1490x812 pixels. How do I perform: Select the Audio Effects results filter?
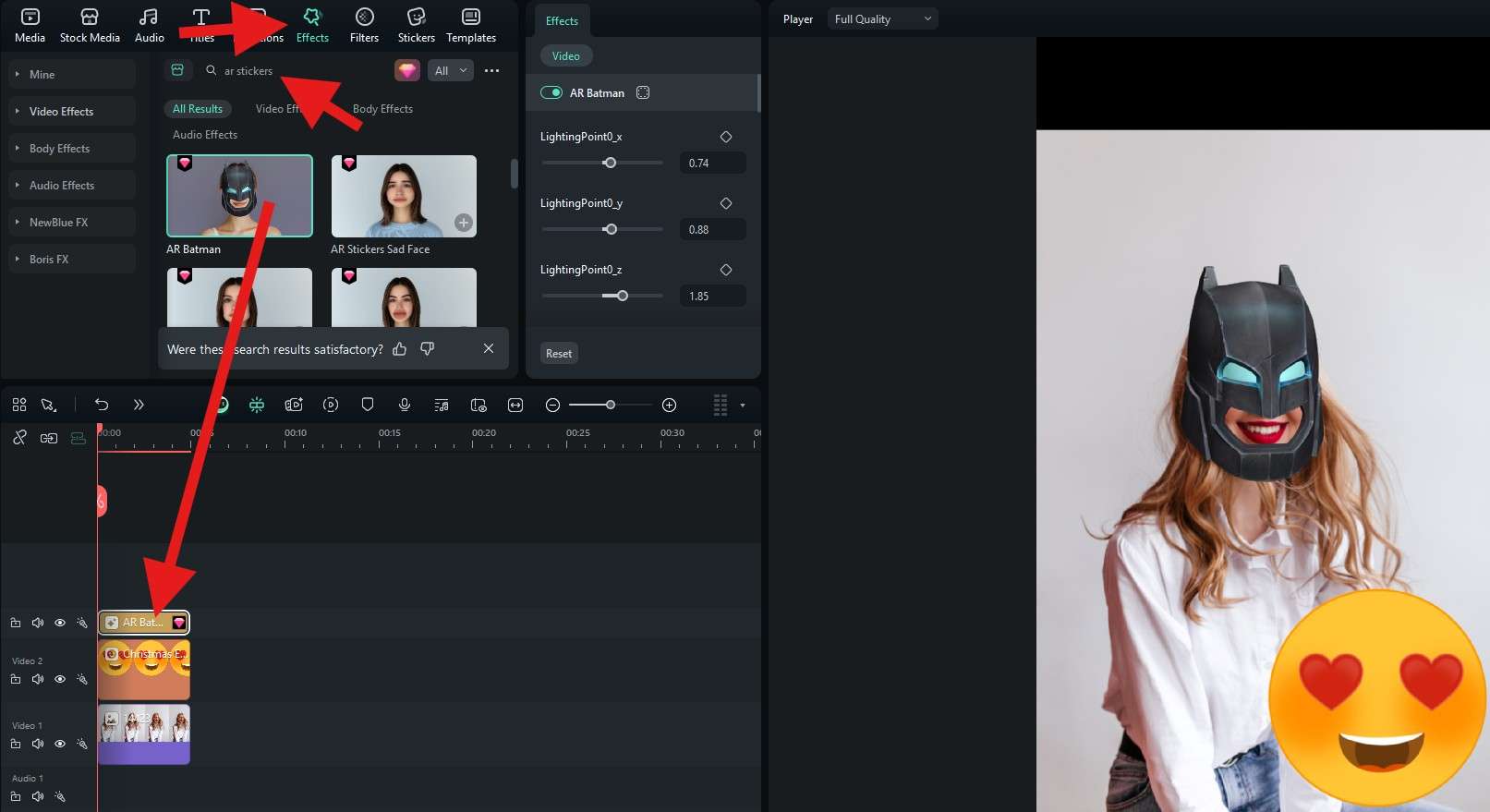(x=205, y=134)
